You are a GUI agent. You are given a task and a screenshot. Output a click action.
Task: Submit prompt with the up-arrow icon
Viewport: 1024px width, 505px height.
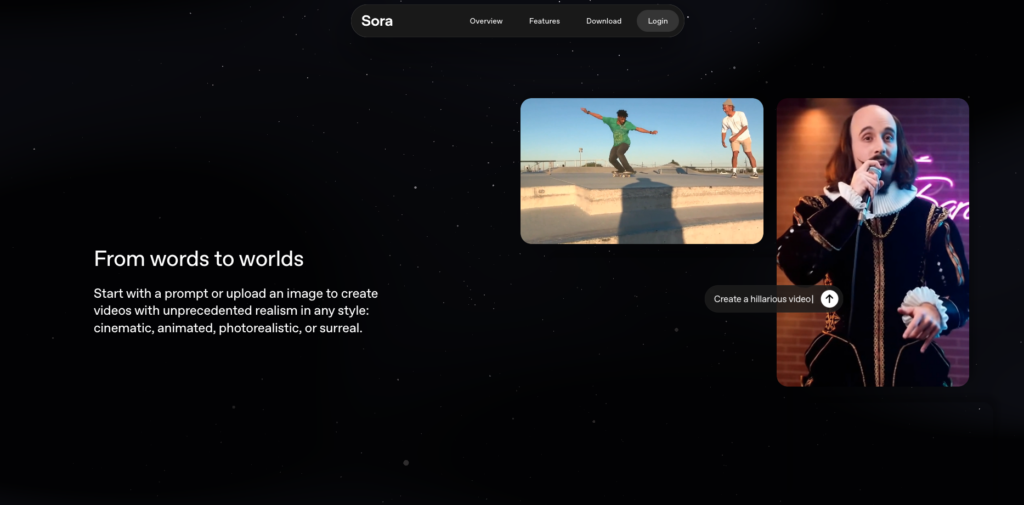click(829, 299)
